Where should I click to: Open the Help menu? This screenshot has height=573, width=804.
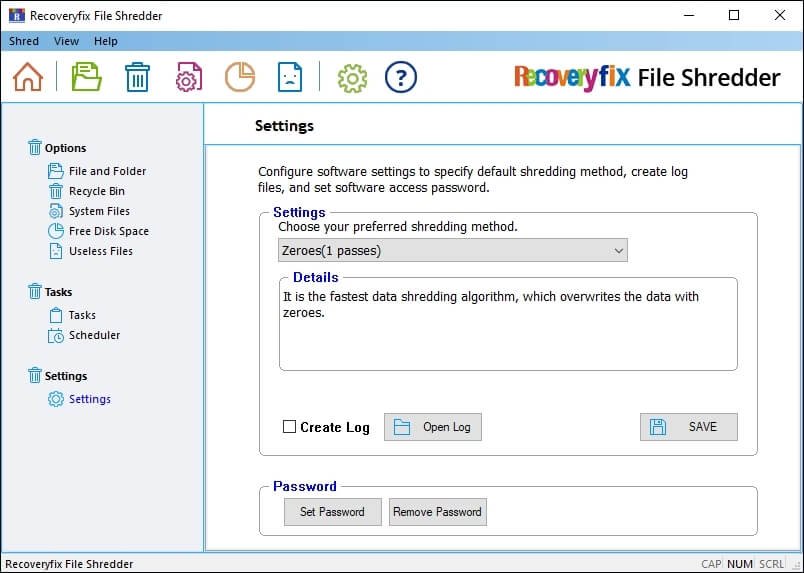[x=106, y=41]
